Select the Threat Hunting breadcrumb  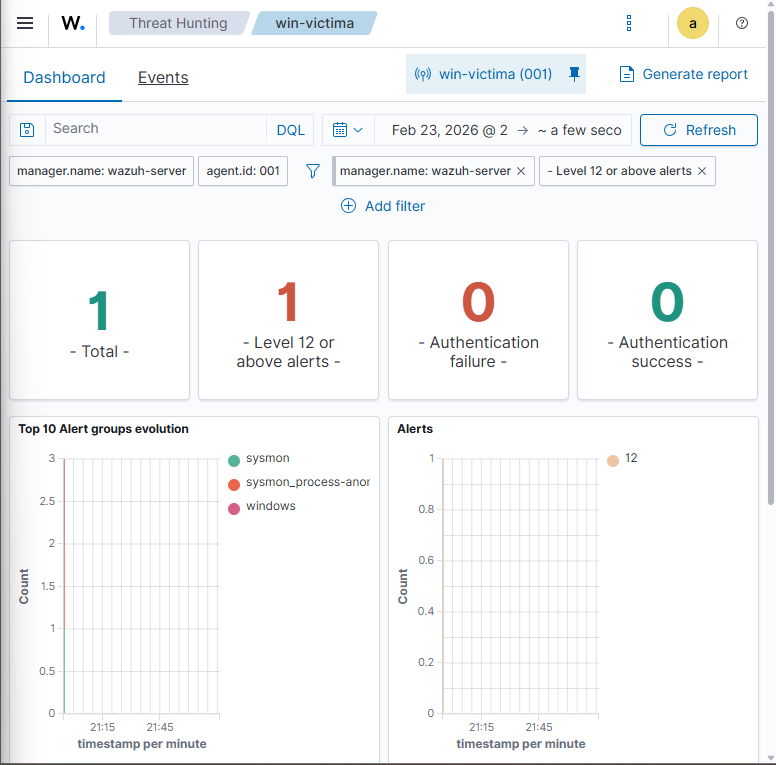click(x=177, y=23)
